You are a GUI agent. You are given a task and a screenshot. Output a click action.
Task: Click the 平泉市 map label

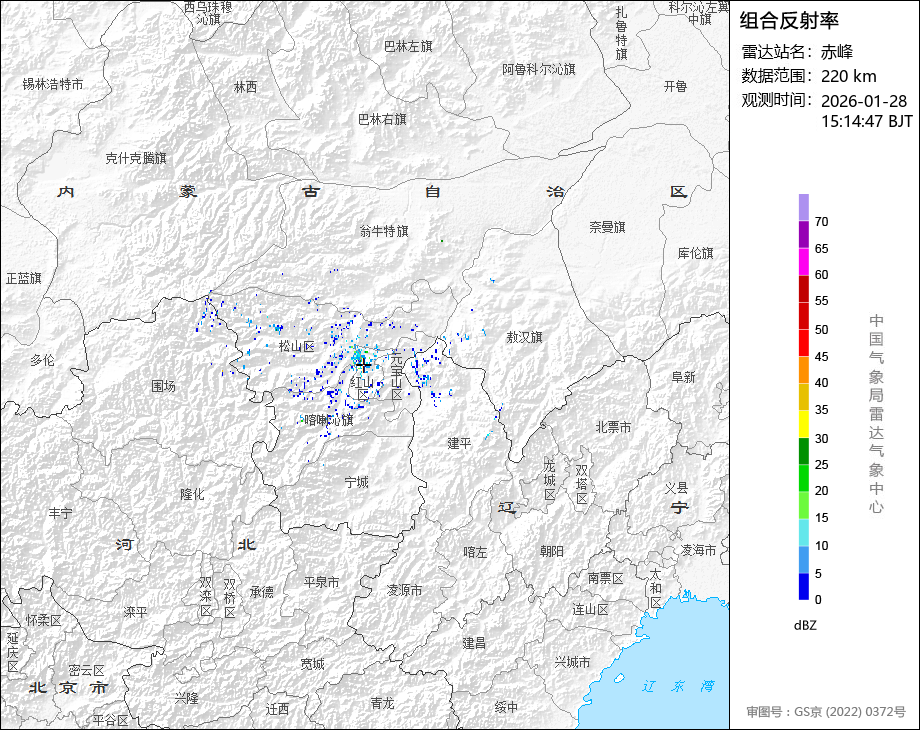(x=322, y=583)
